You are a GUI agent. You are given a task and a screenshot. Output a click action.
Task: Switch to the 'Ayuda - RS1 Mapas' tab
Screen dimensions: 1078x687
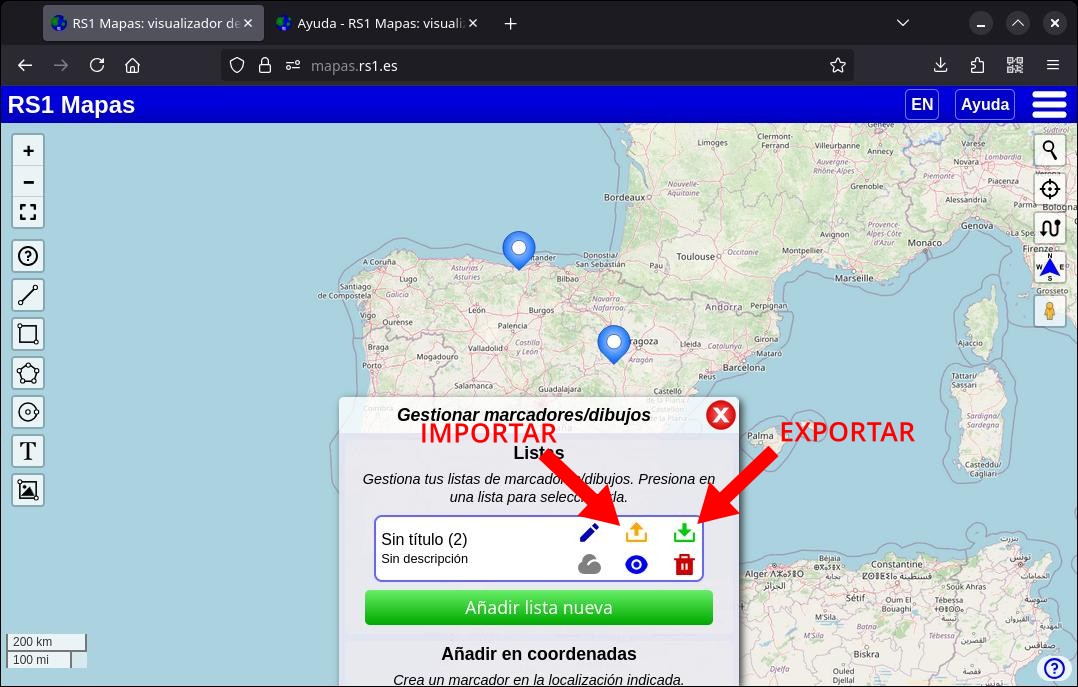point(377,23)
